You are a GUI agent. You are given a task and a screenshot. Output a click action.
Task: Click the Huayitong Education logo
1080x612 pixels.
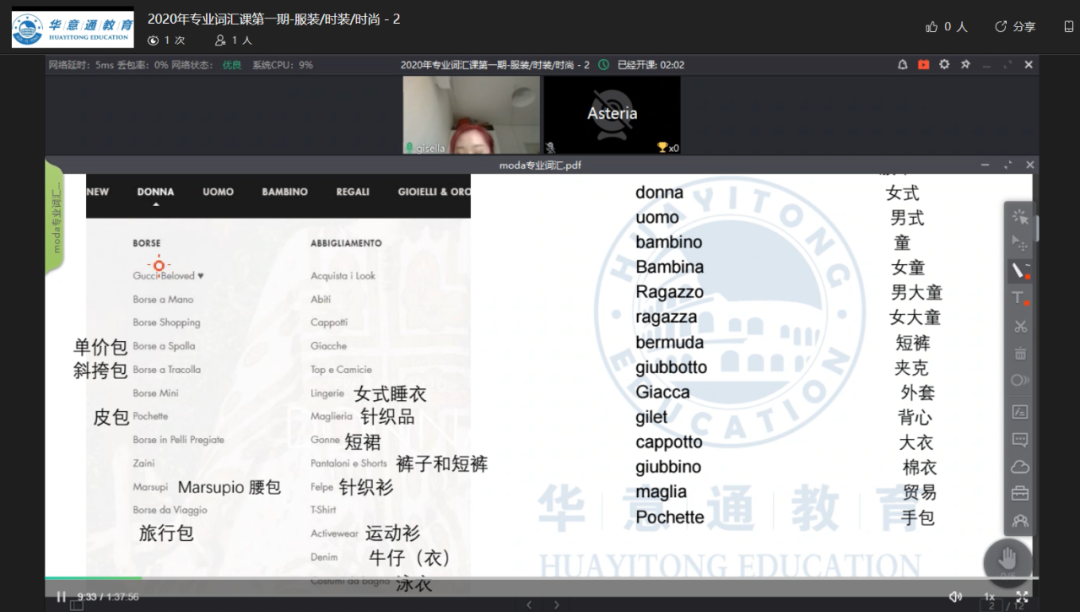72,28
